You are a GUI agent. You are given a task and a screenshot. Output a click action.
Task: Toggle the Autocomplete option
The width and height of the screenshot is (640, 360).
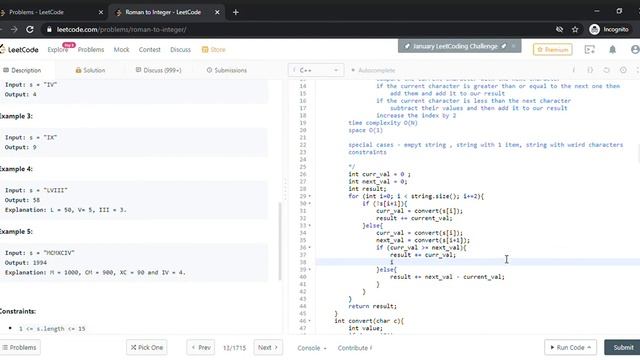click(x=373, y=70)
